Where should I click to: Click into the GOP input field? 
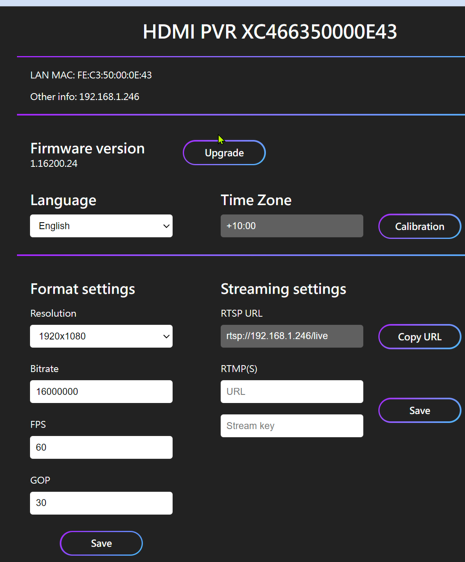101,503
